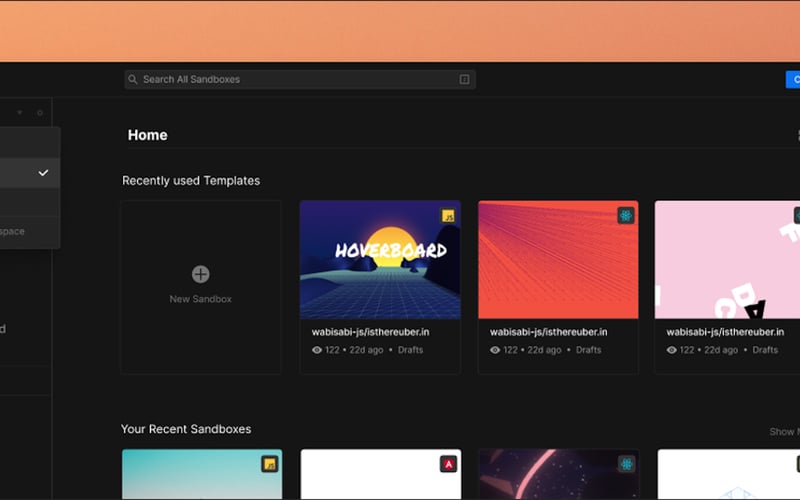800x500 pixels.
Task: Click the title under the pink thumbnail
Action: pyautogui.click(x=725, y=332)
